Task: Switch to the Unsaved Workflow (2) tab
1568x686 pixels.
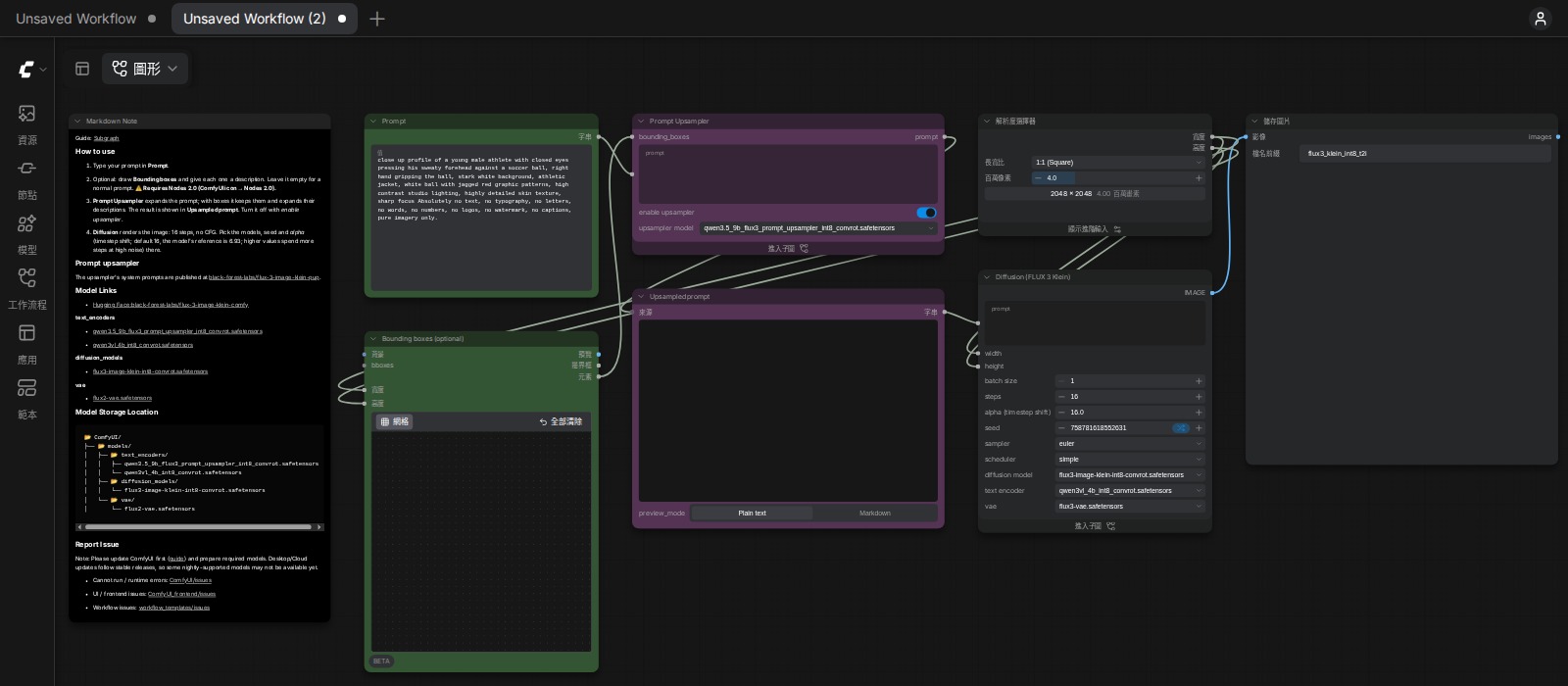Action: (265, 19)
